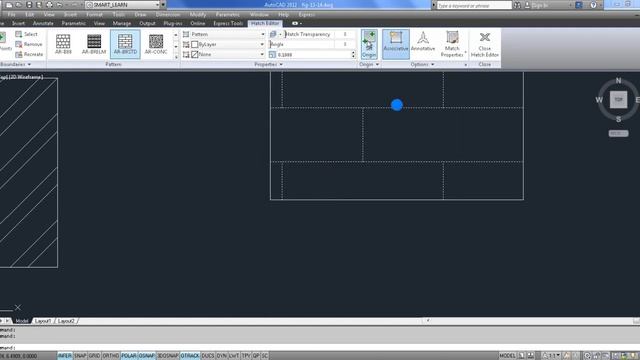Viewport: 640px width, 360px height.
Task: Click the keyword search input box
Action: tap(474, 5)
